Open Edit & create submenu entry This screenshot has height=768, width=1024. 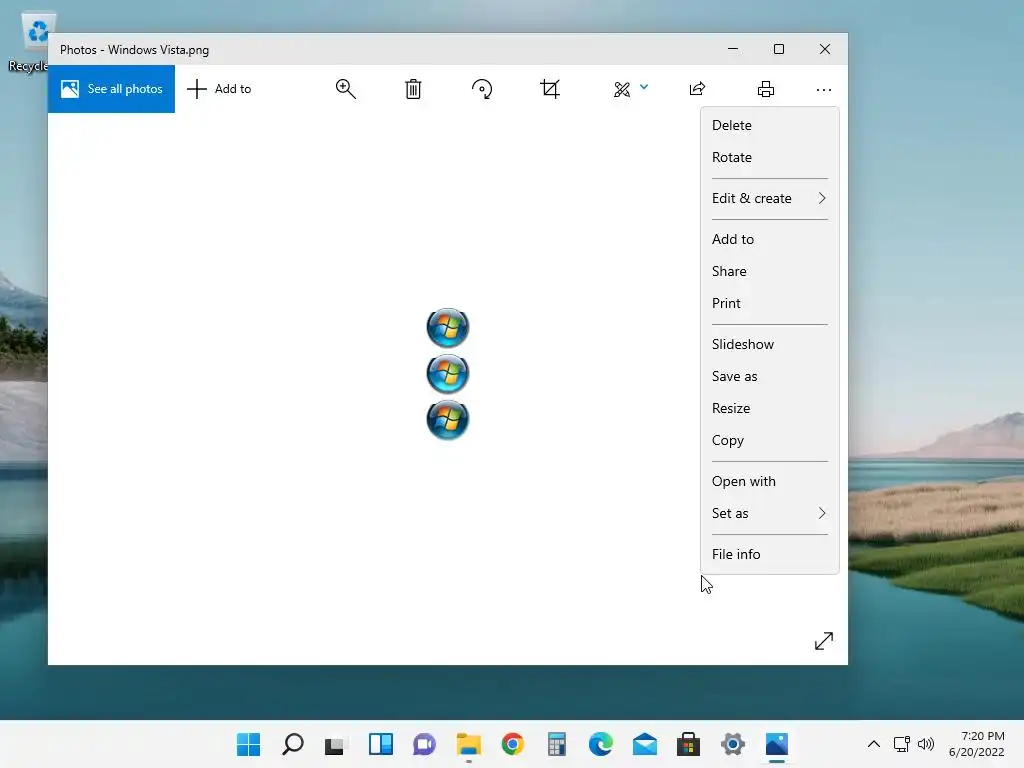[x=769, y=199]
